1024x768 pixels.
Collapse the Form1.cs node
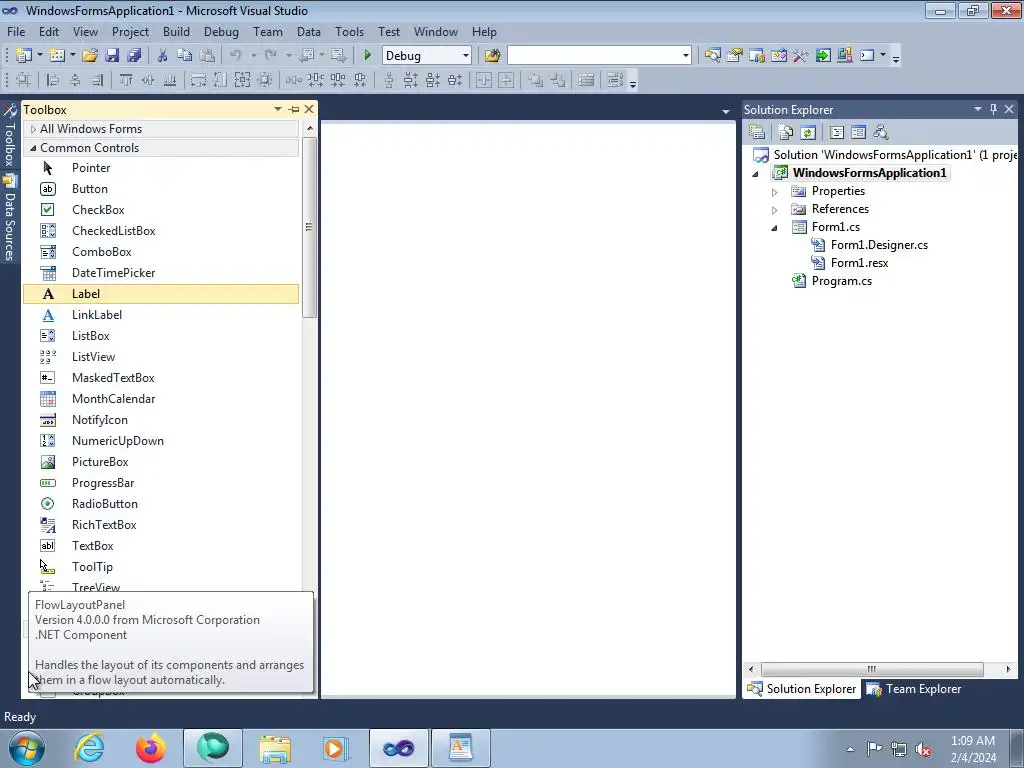[x=775, y=228]
